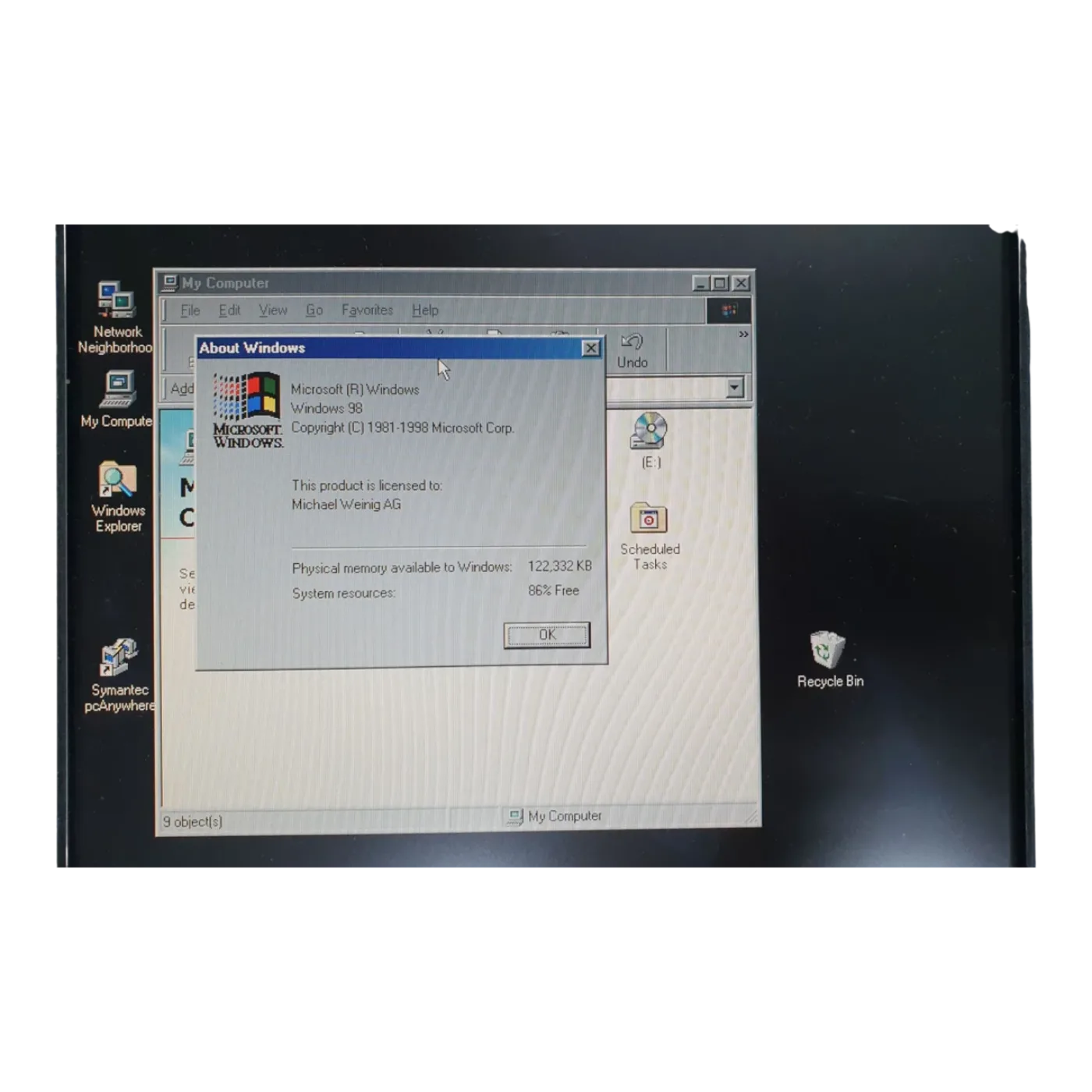
Task: Select the (E:) CD-ROM drive icon
Action: point(650,441)
